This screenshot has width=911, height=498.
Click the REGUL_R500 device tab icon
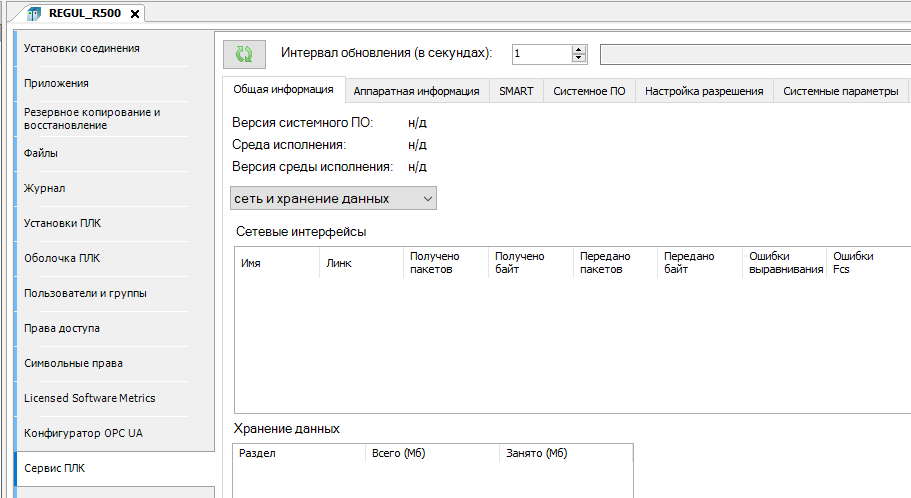[x=33, y=13]
